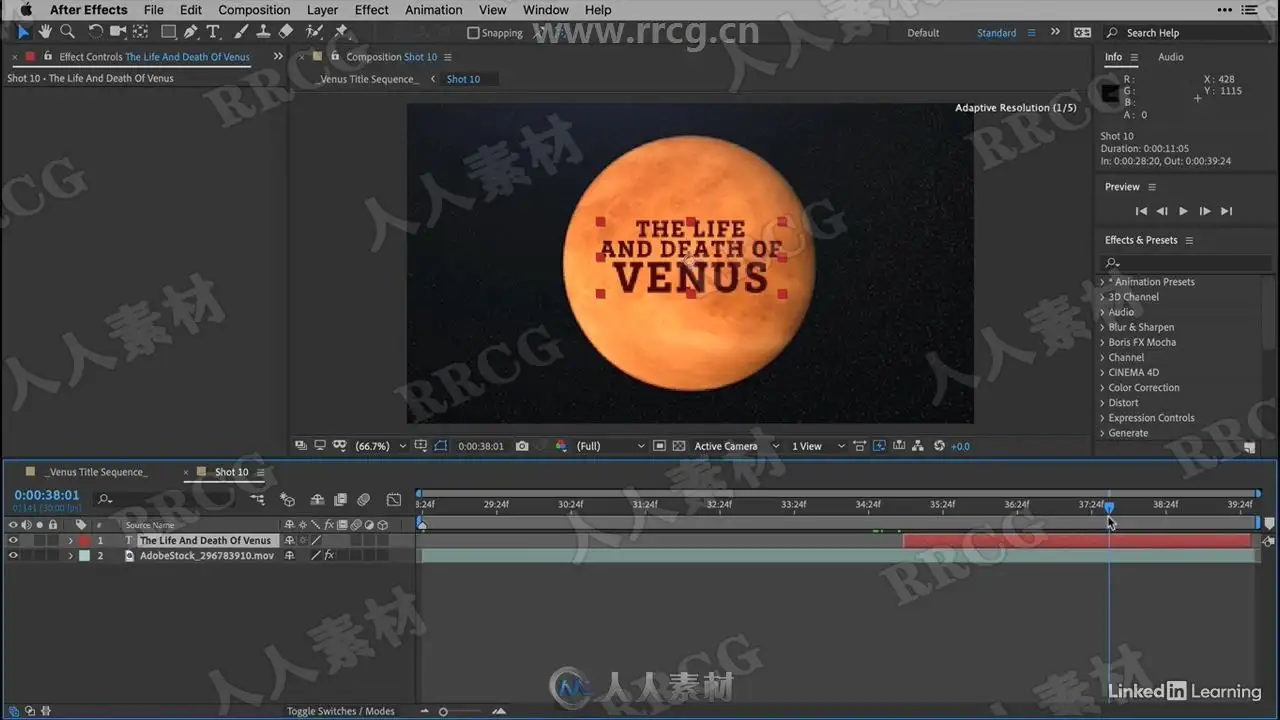Open the composition flowchart icon in viewer
The width and height of the screenshot is (1280, 720).
click(x=918, y=446)
